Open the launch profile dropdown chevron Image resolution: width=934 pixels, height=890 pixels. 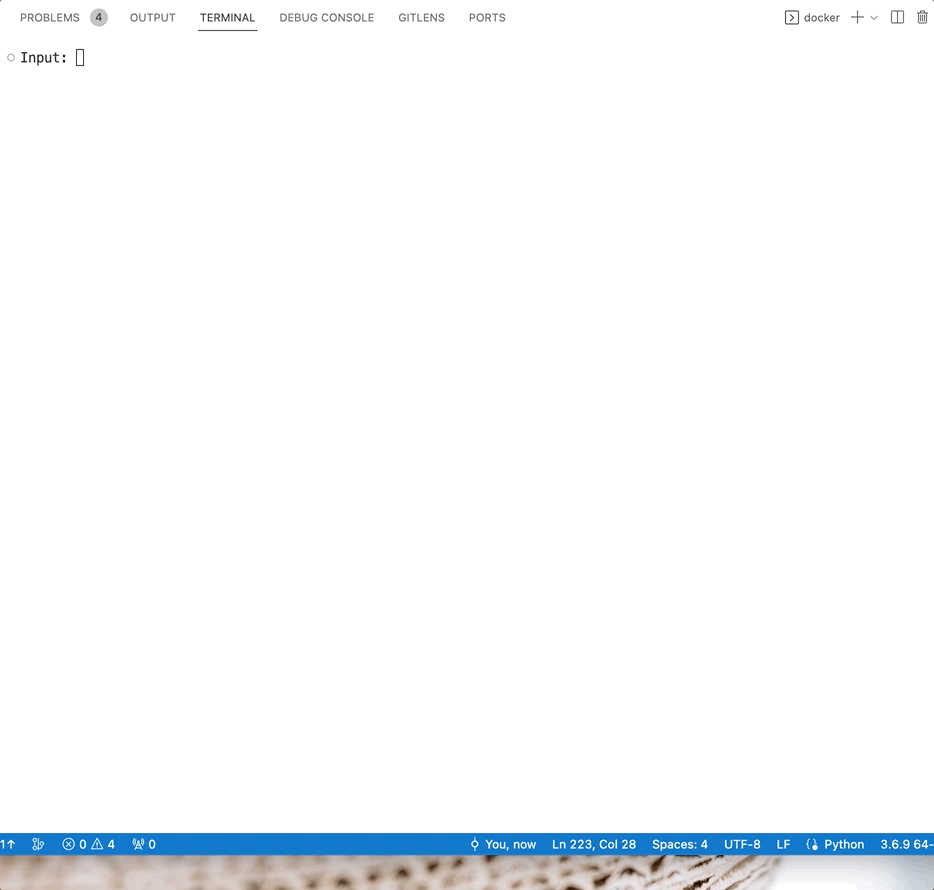pos(874,18)
